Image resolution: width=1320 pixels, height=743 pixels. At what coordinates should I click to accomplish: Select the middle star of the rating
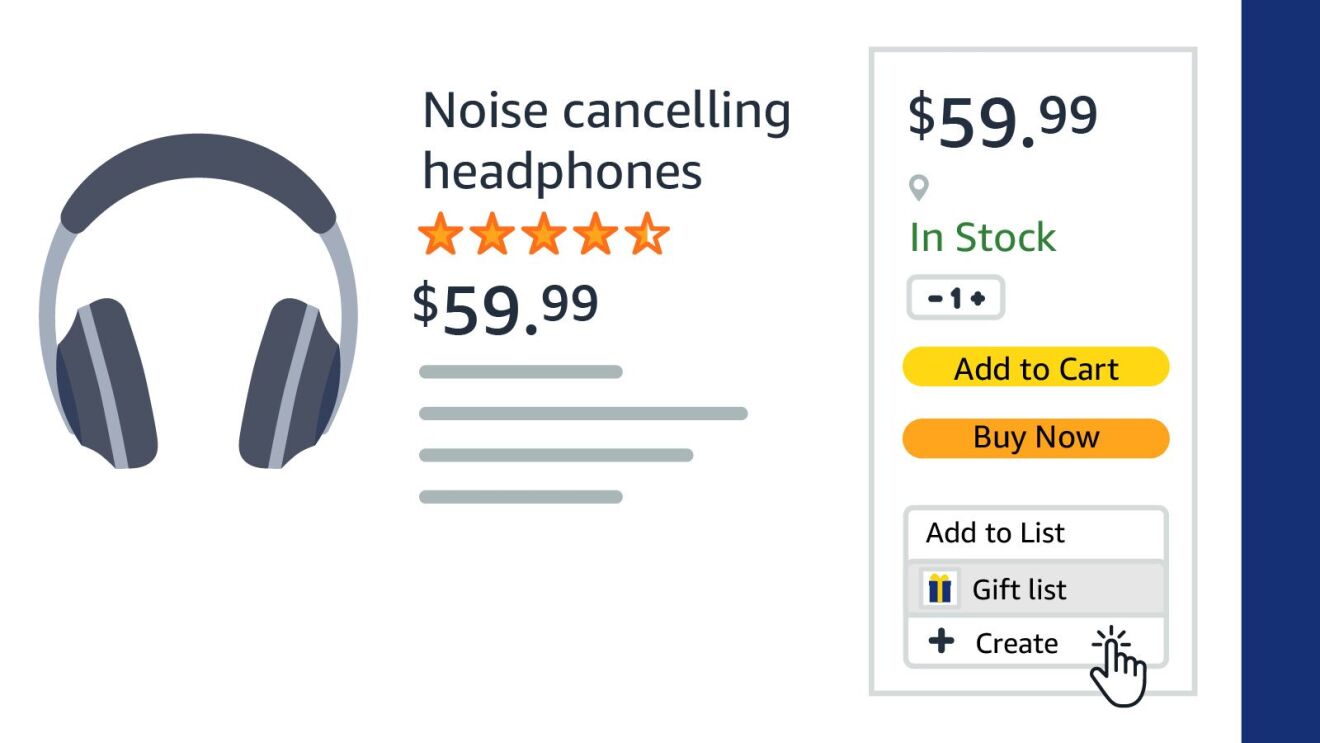tap(543, 235)
